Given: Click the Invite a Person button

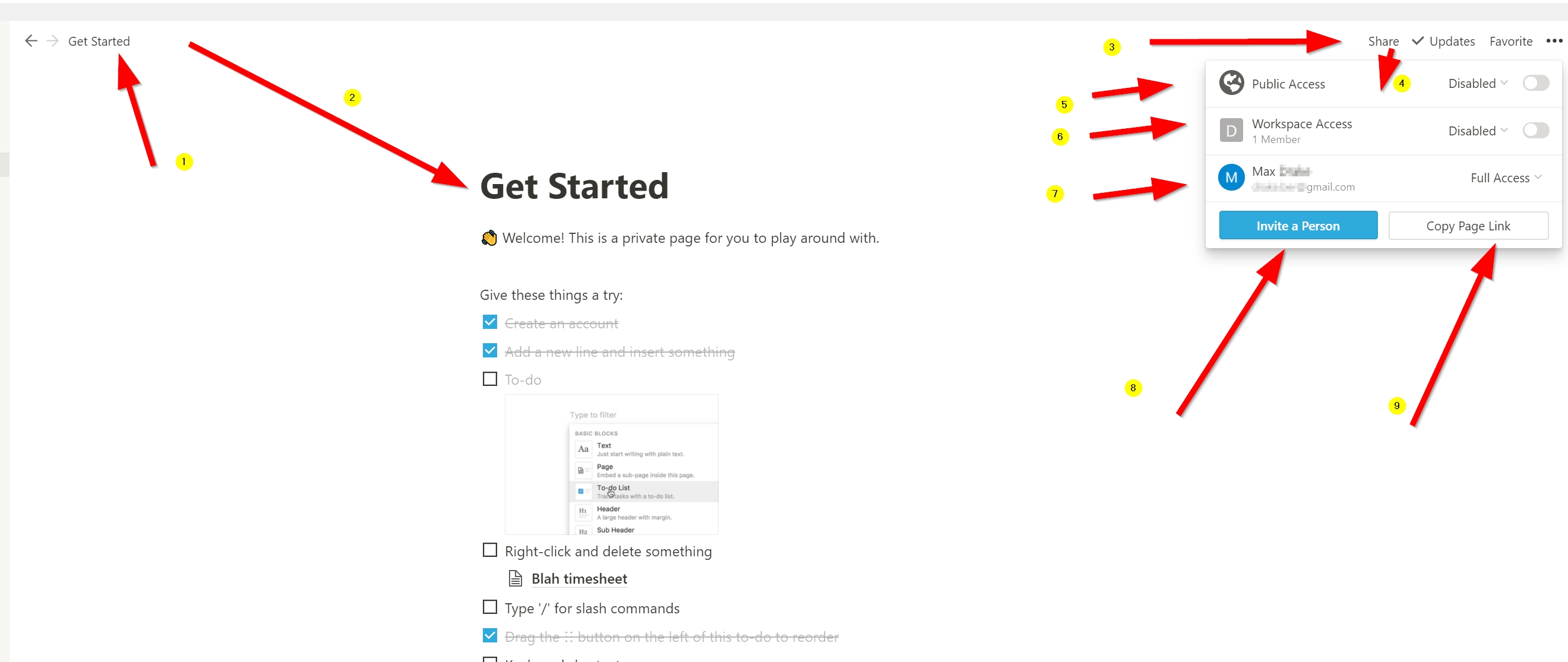Looking at the screenshot, I should (1298, 226).
